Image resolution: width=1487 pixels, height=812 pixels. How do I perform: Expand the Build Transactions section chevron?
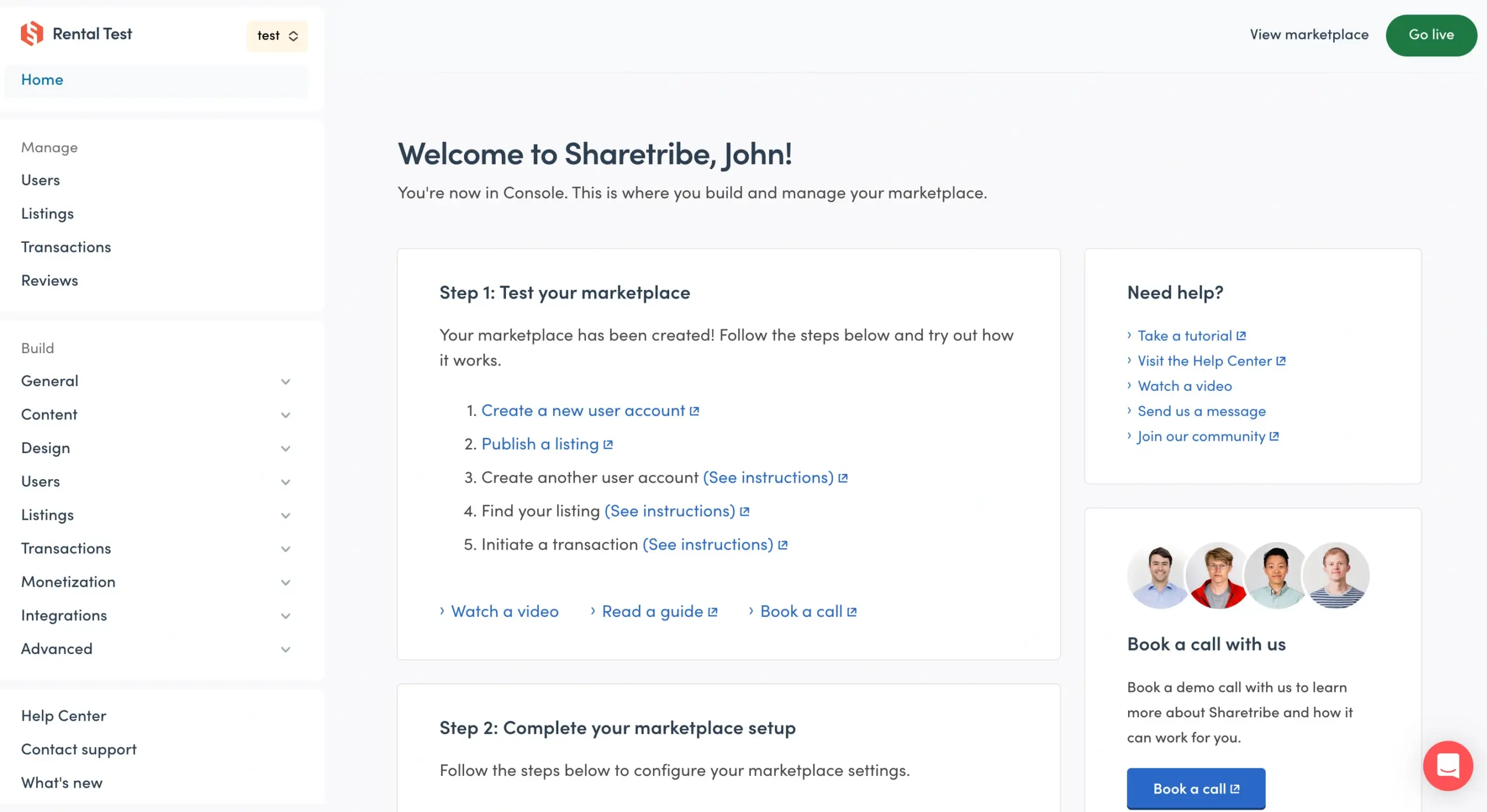coord(285,549)
